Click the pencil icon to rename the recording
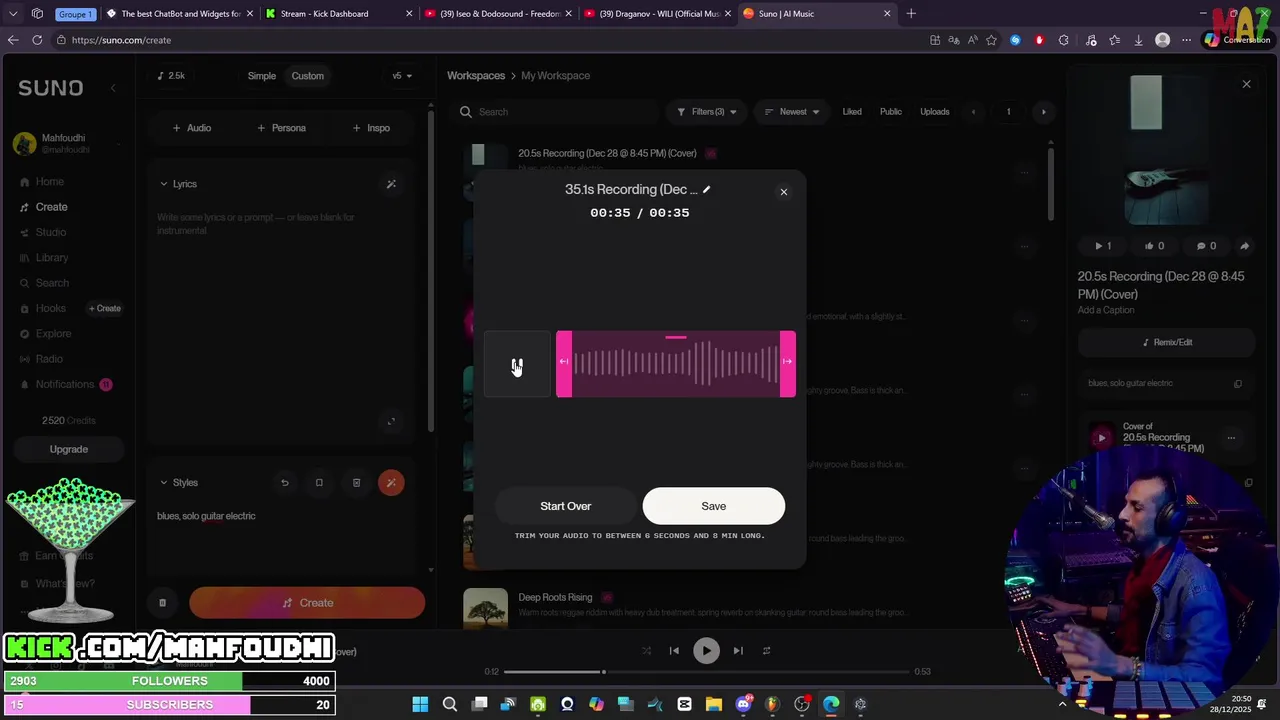 pos(706,189)
